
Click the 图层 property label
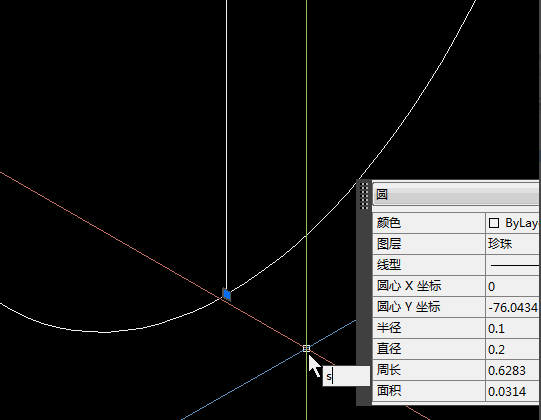tap(389, 244)
